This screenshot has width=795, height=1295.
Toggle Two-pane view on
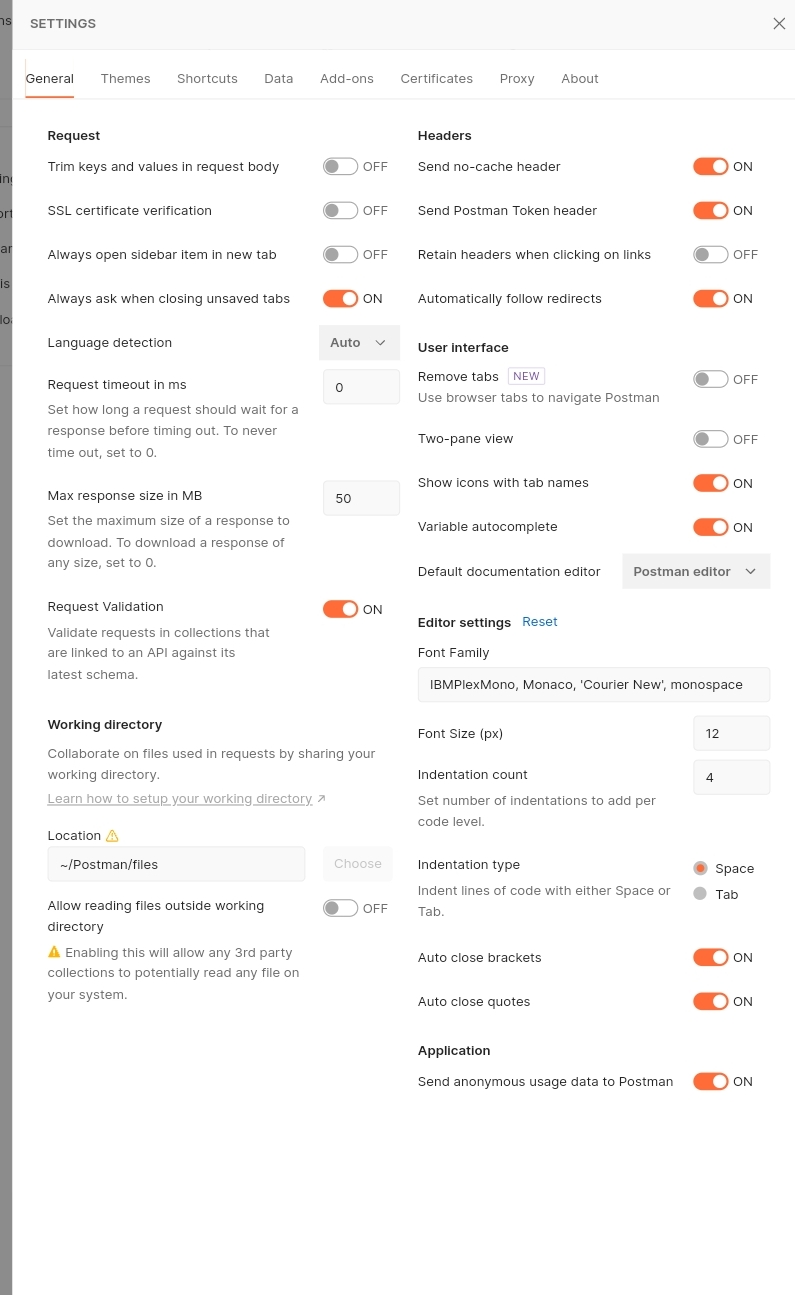point(710,438)
